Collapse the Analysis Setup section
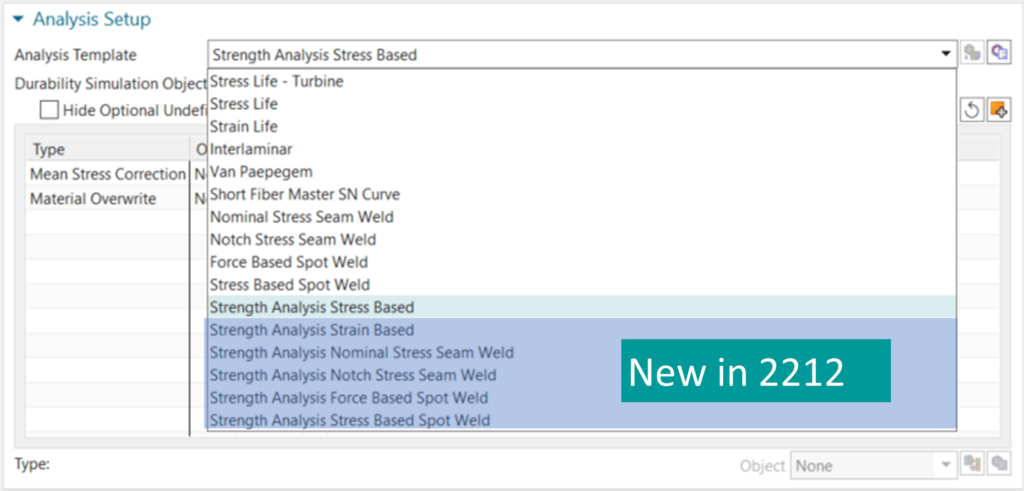1024x491 pixels. 19,18
